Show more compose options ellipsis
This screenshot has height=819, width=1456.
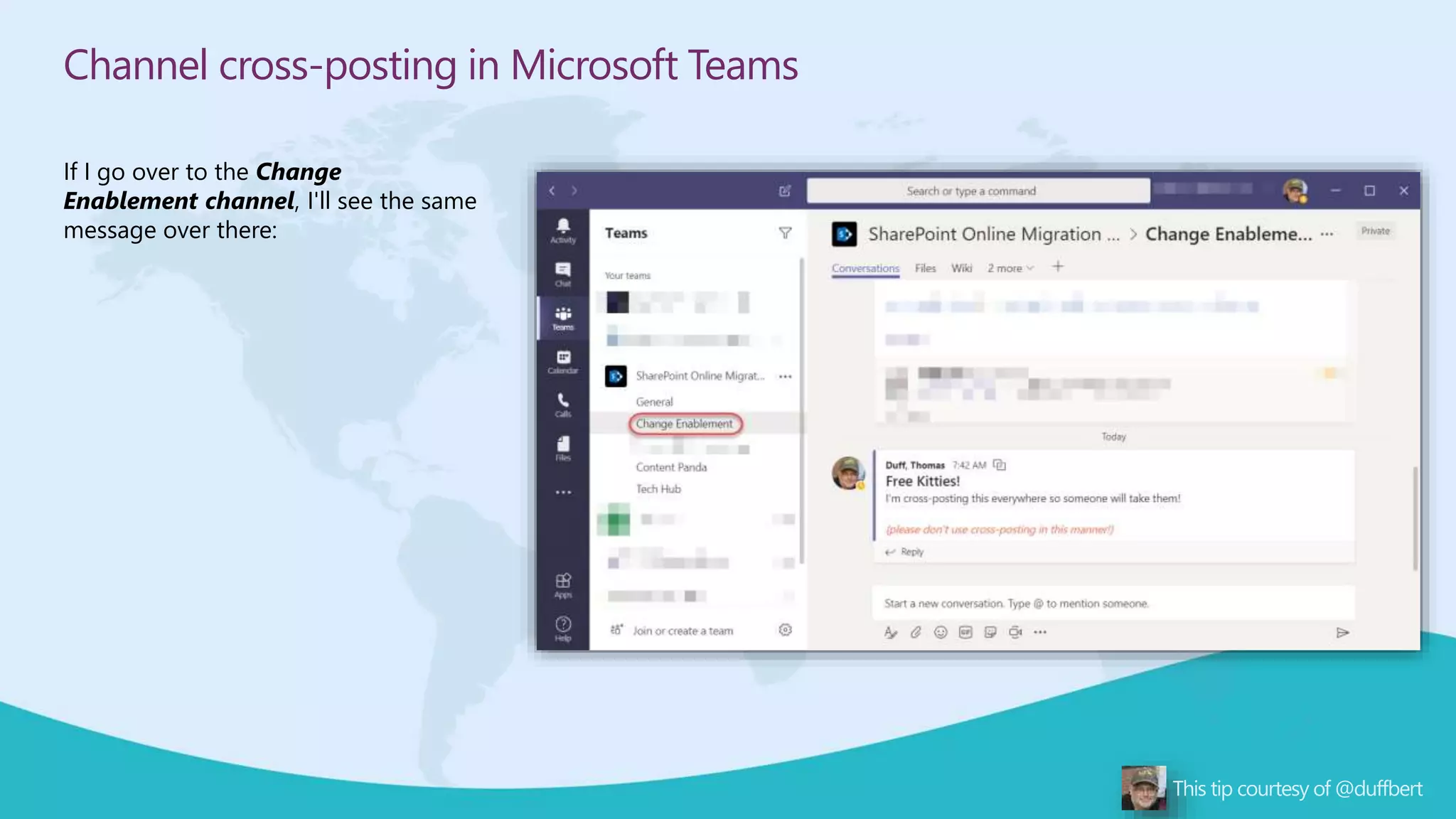[1040, 632]
